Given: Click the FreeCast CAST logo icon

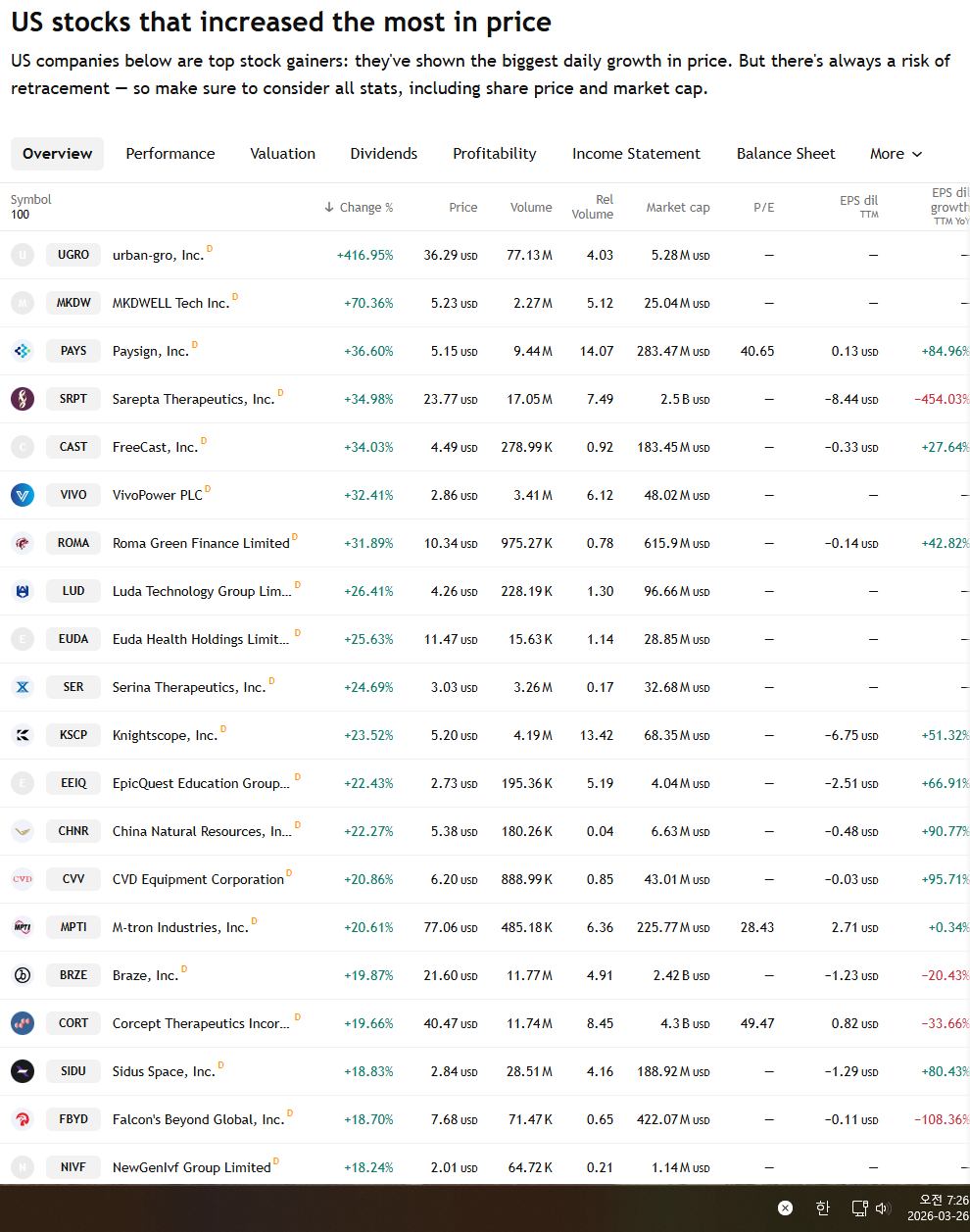Looking at the screenshot, I should coord(23,447).
